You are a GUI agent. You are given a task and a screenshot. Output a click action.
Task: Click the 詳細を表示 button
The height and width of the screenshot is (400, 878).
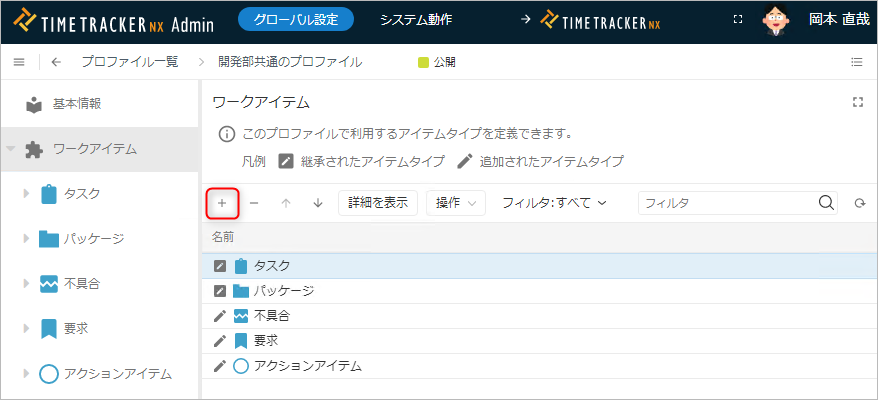[x=378, y=203]
